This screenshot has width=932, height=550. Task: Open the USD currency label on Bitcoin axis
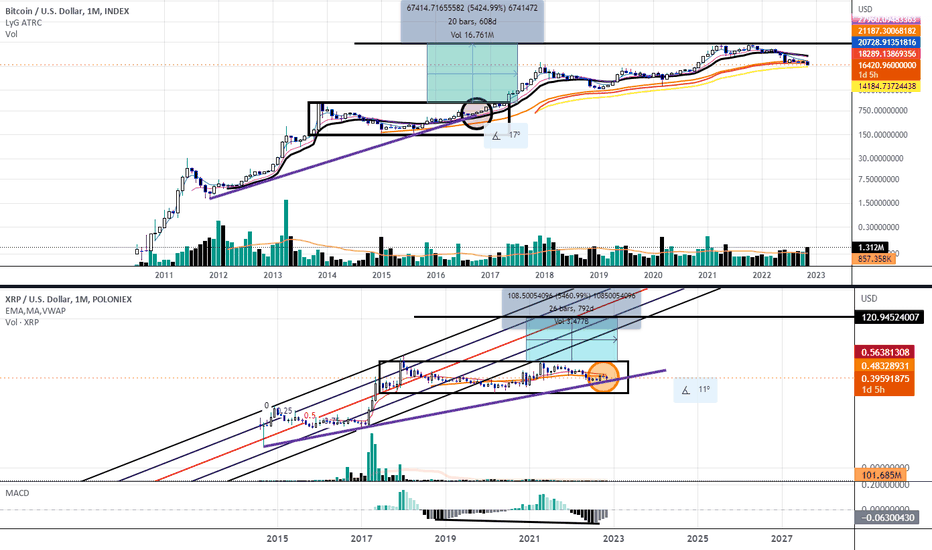point(865,9)
